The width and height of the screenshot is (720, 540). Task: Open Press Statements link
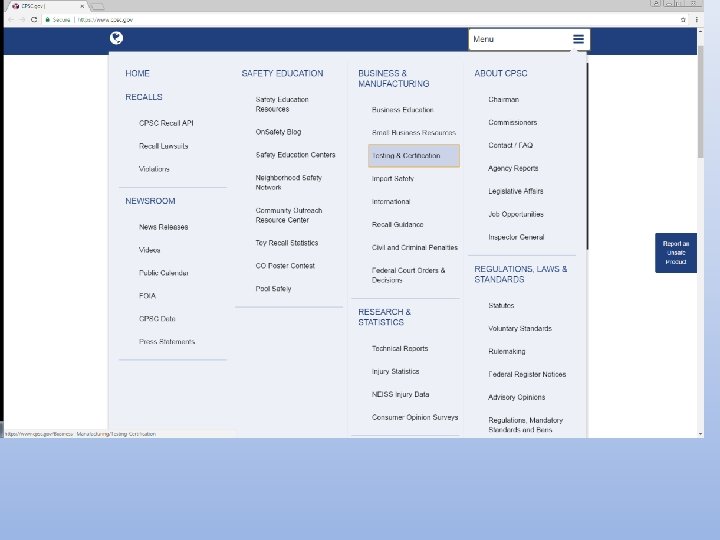coord(167,342)
